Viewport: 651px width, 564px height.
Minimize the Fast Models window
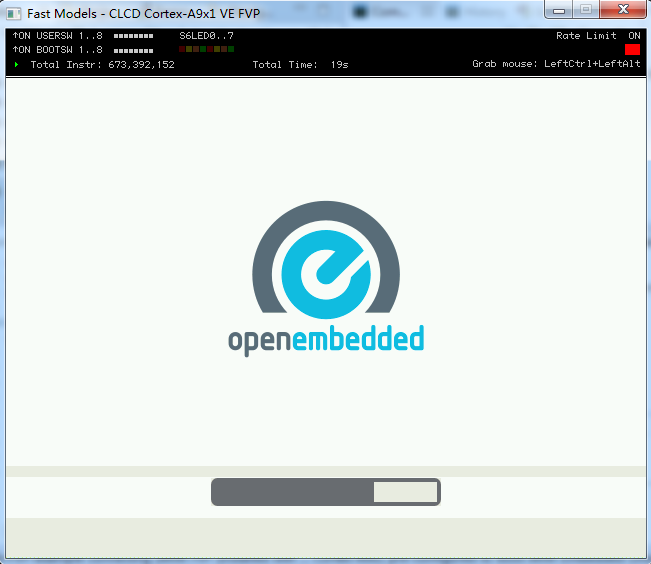point(559,9)
